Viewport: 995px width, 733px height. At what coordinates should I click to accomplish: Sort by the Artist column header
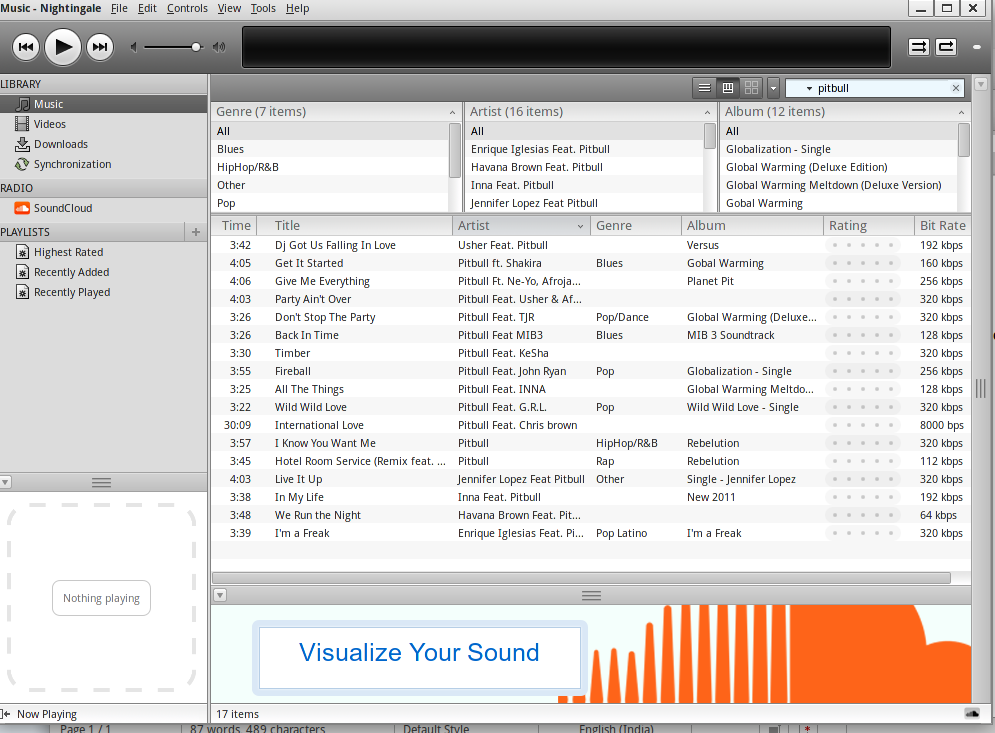pos(521,225)
